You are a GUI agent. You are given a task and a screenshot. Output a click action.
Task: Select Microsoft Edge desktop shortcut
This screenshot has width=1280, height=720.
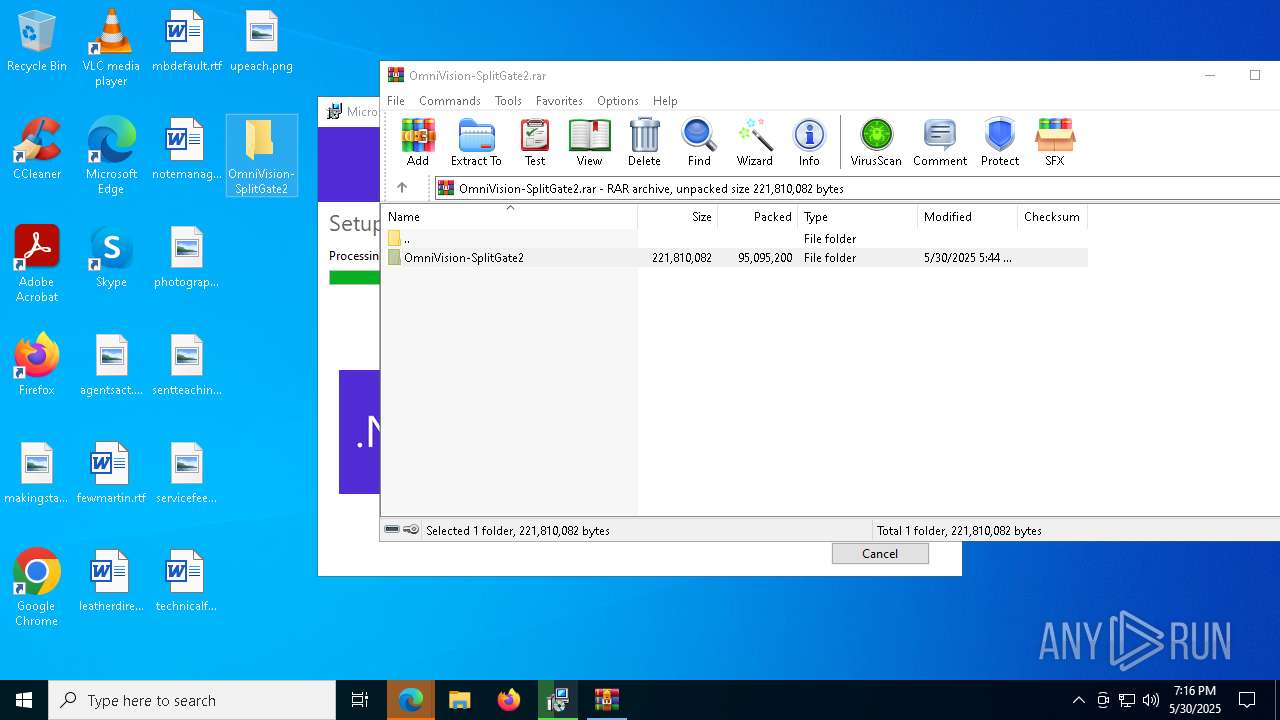(111, 156)
